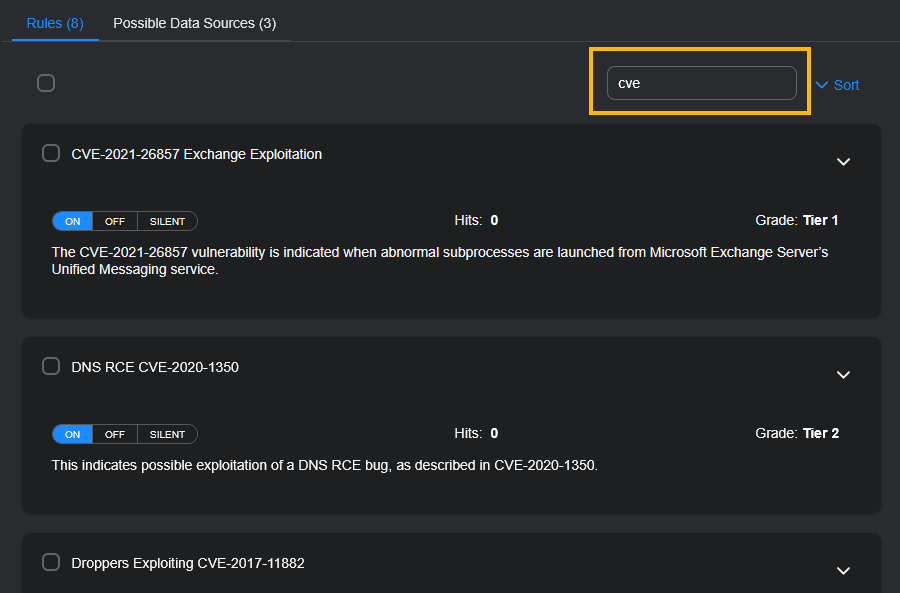Set Exchange Exploitation rule to OFF
Screen dimensions: 900x593
[115, 221]
